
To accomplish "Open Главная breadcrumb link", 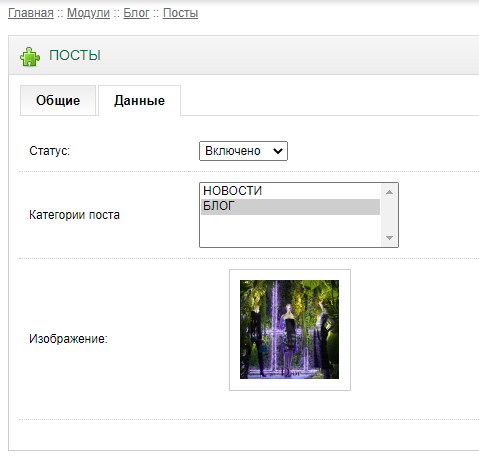I will [x=31, y=13].
